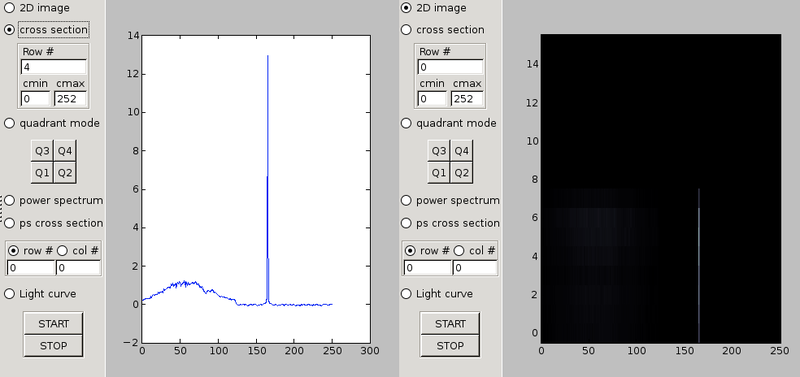Focus row number field under row # left panel

click(31, 267)
